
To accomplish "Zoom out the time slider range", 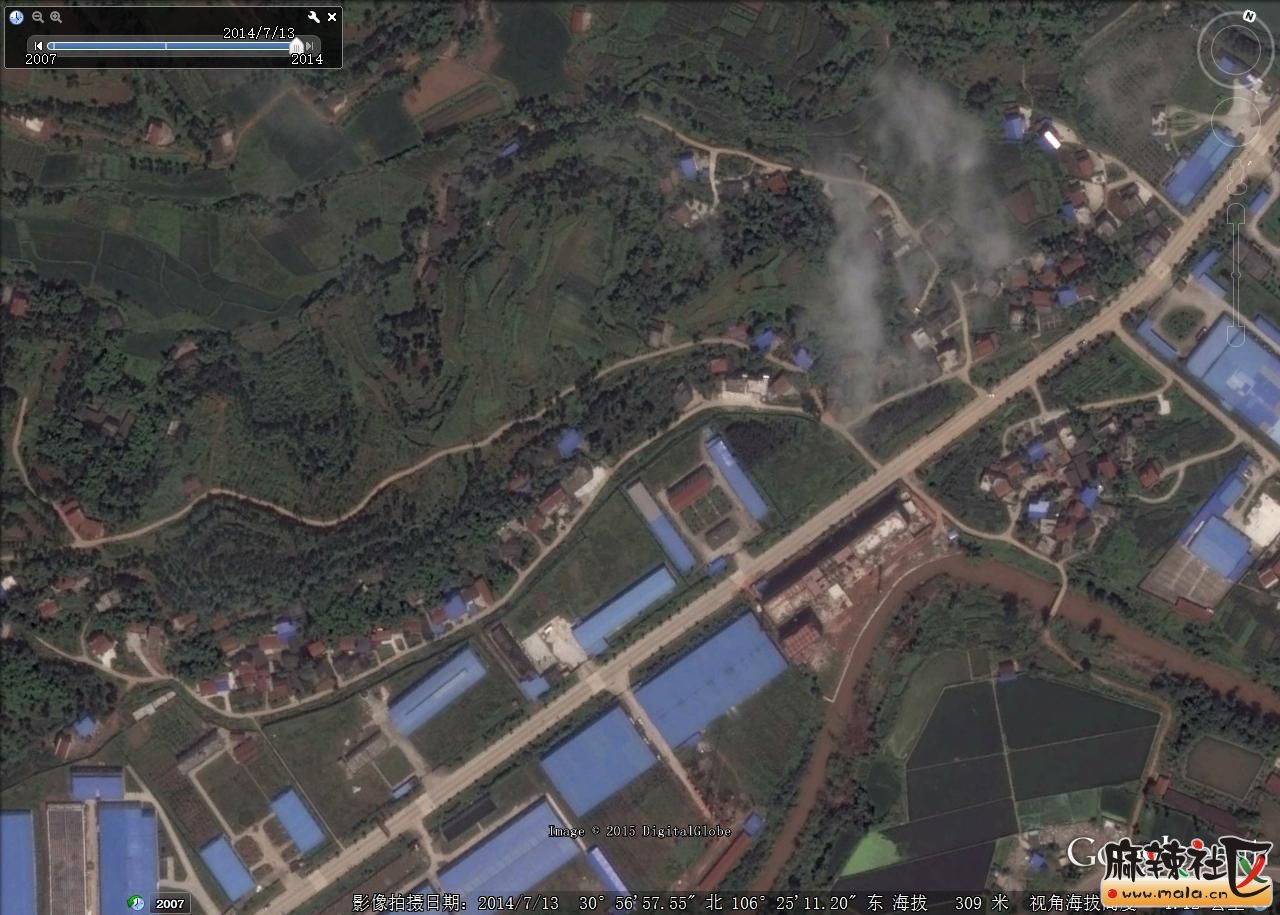I will click(x=38, y=17).
